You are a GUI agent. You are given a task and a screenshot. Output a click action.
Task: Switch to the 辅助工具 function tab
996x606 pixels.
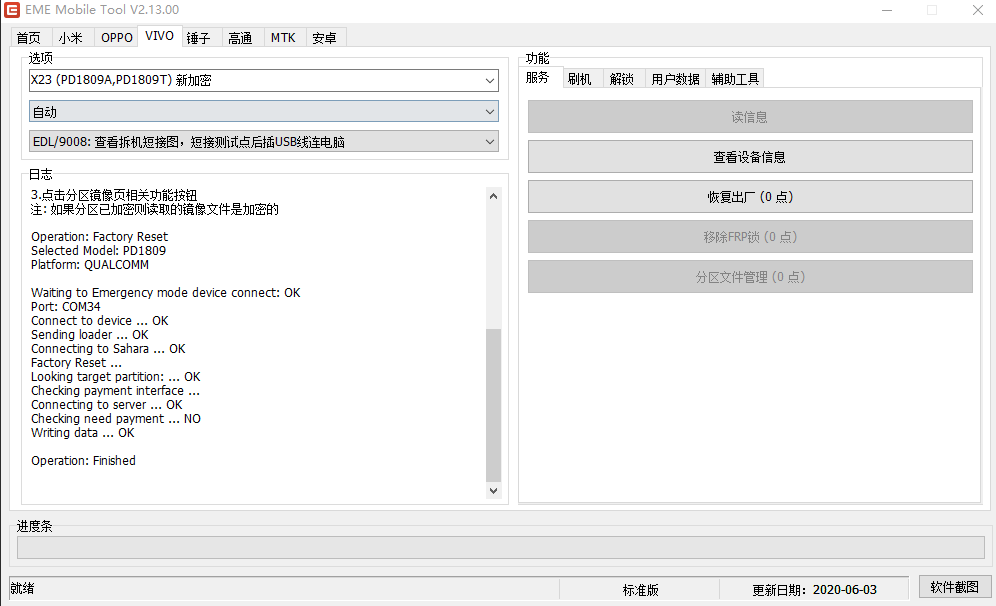735,79
